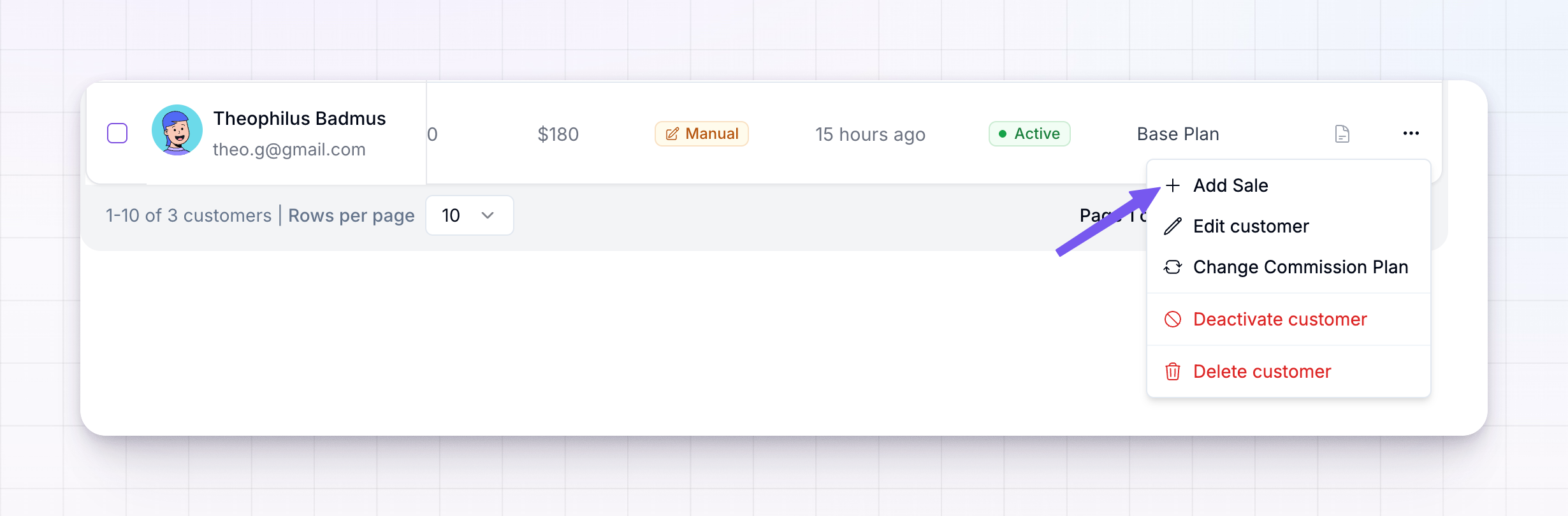This screenshot has width=1568, height=516.
Task: Tick the checkbox for Theophilus Badmus row
Action: 117,133
